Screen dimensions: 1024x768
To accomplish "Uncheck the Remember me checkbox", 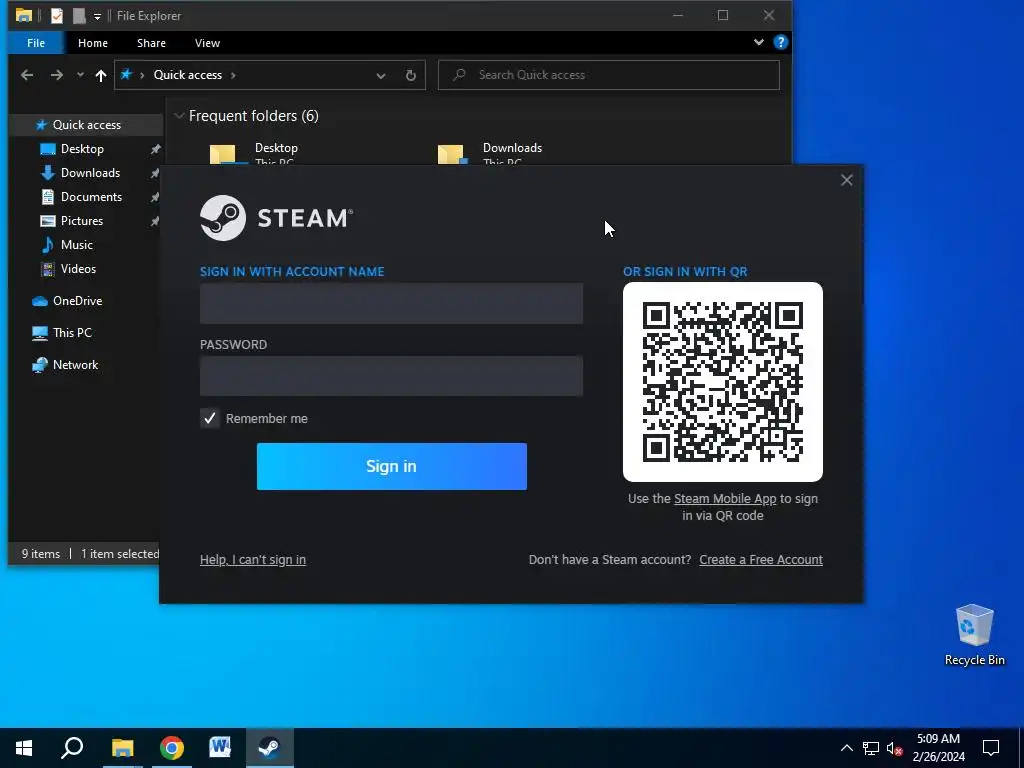I will [x=210, y=419].
